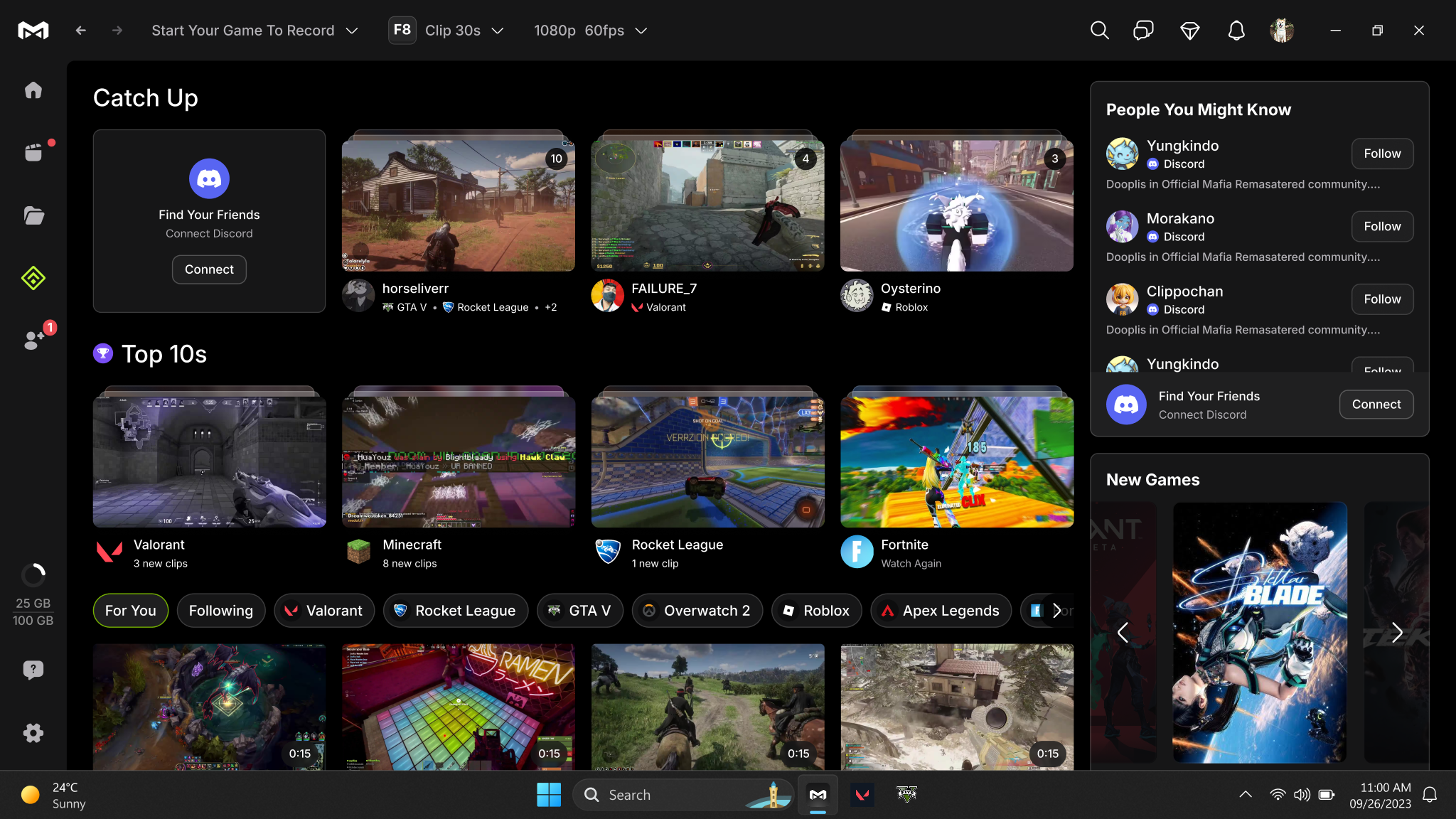The height and width of the screenshot is (819, 1456).
Task: Click the Fortnite game icon
Action: click(857, 552)
